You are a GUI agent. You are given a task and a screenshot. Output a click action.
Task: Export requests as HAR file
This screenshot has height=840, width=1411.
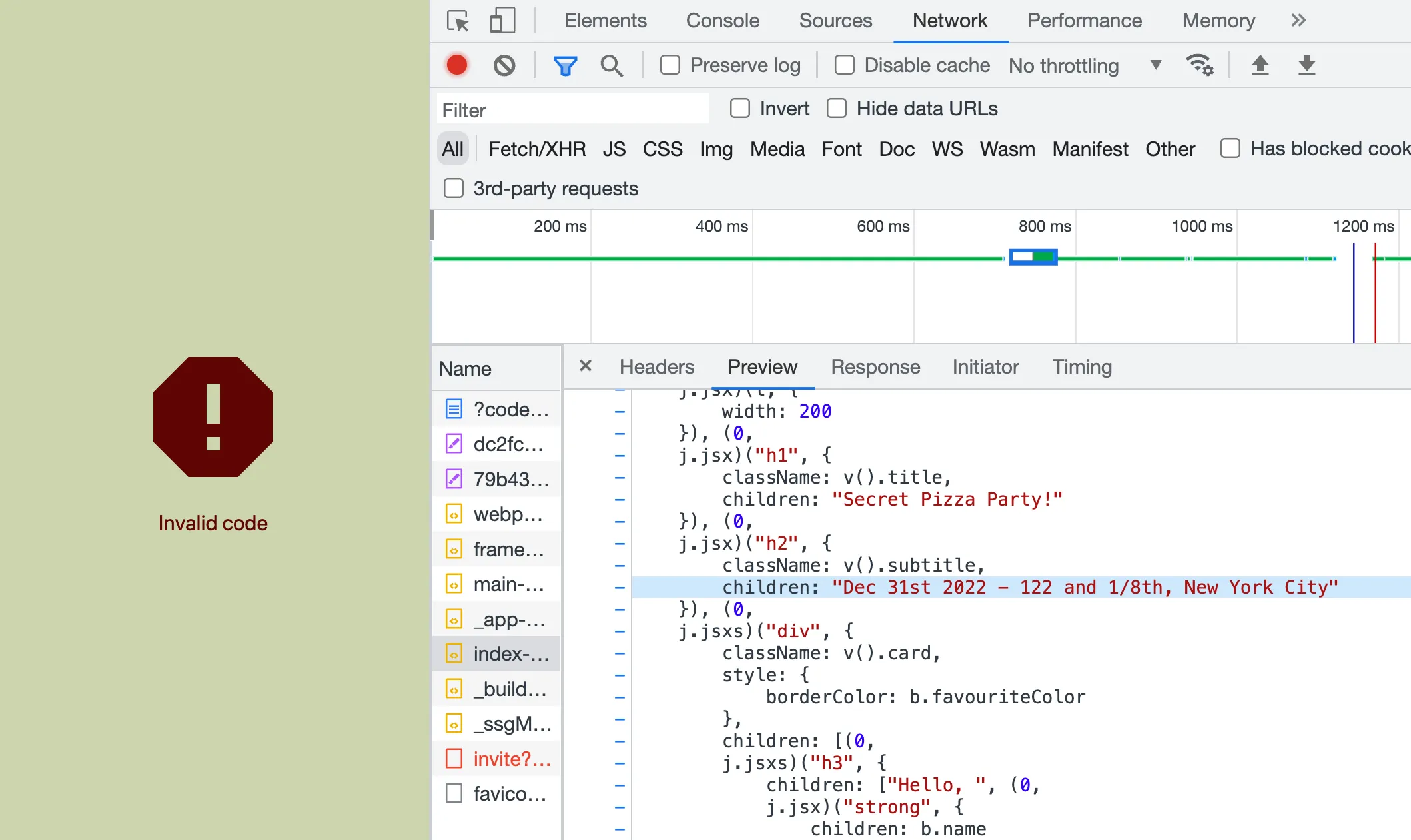1306,65
